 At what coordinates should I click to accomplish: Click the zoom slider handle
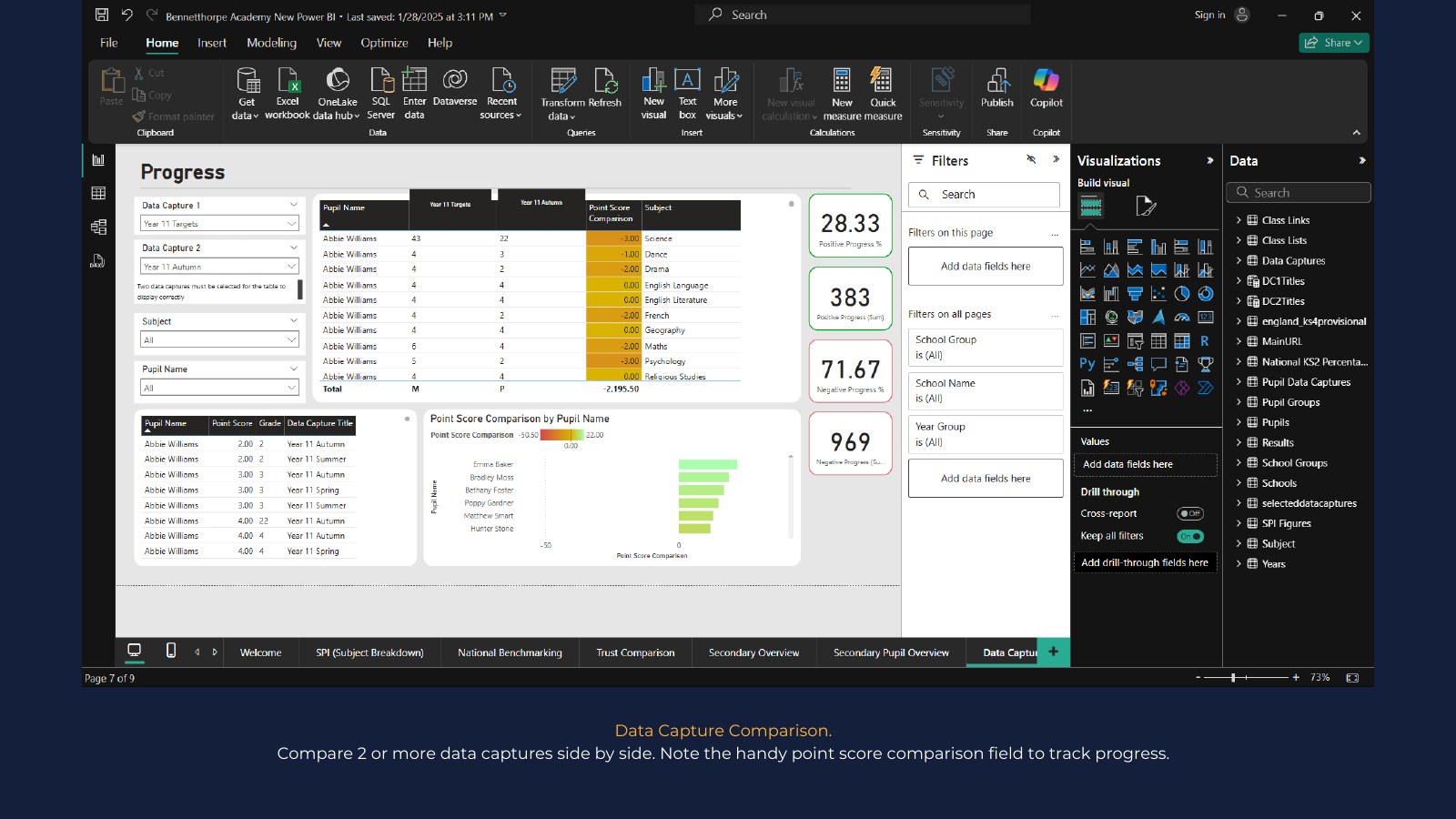point(1233,677)
